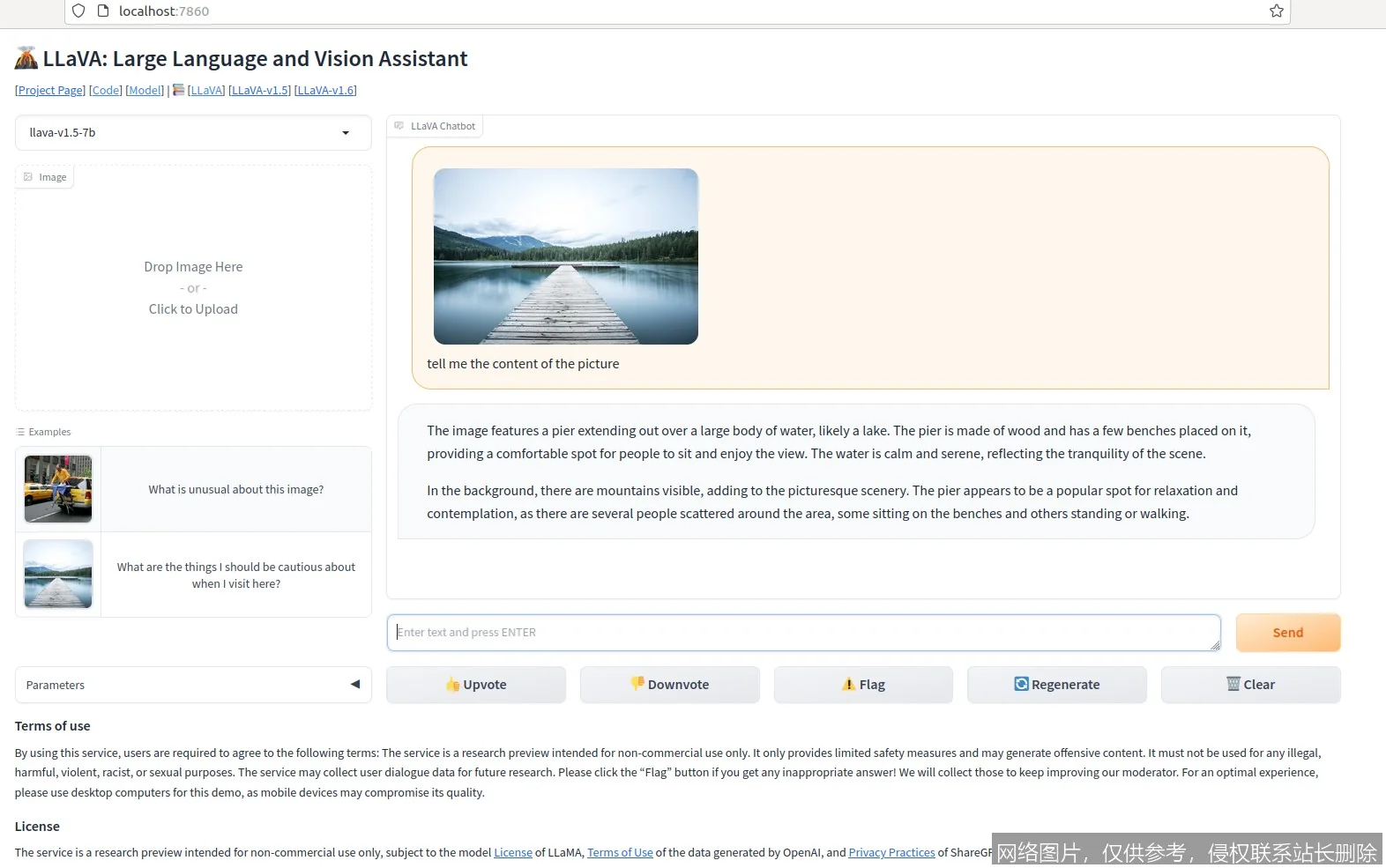Open the llava-v1.5-7b model dropdown
The width and height of the screenshot is (1386, 868).
tap(193, 133)
